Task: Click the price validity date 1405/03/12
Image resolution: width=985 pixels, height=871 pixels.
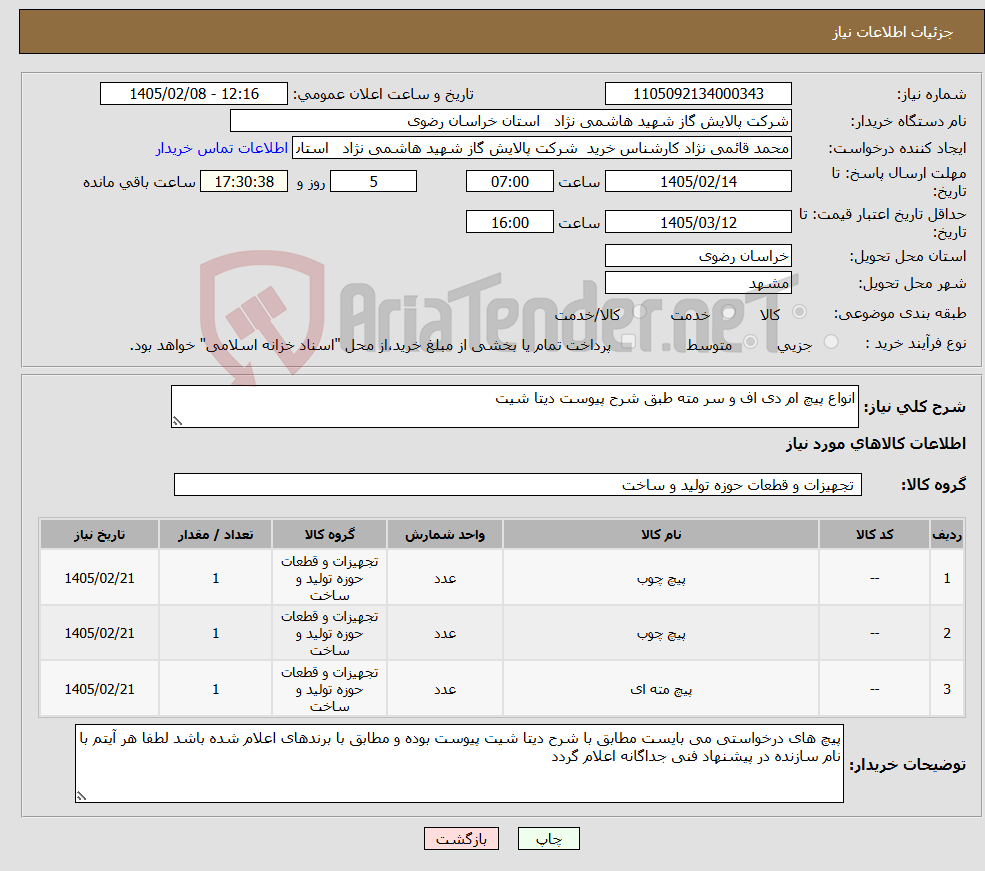Action: (x=698, y=222)
